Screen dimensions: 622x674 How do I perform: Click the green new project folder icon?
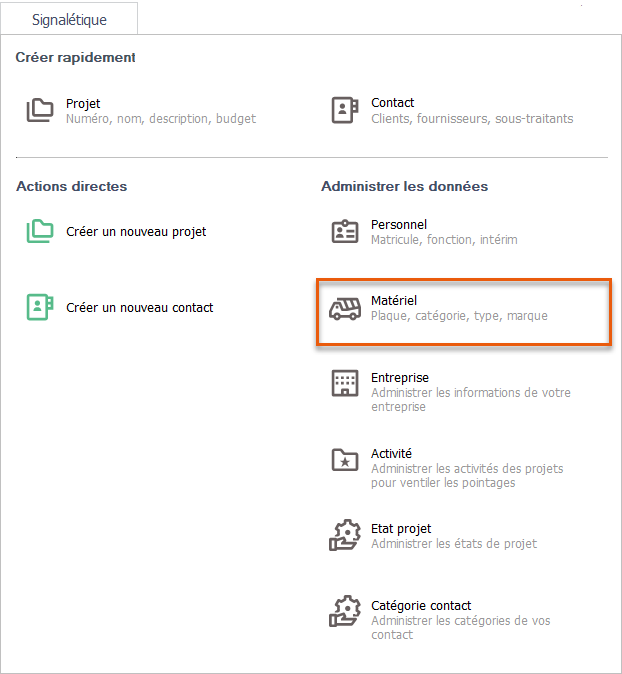point(40,232)
